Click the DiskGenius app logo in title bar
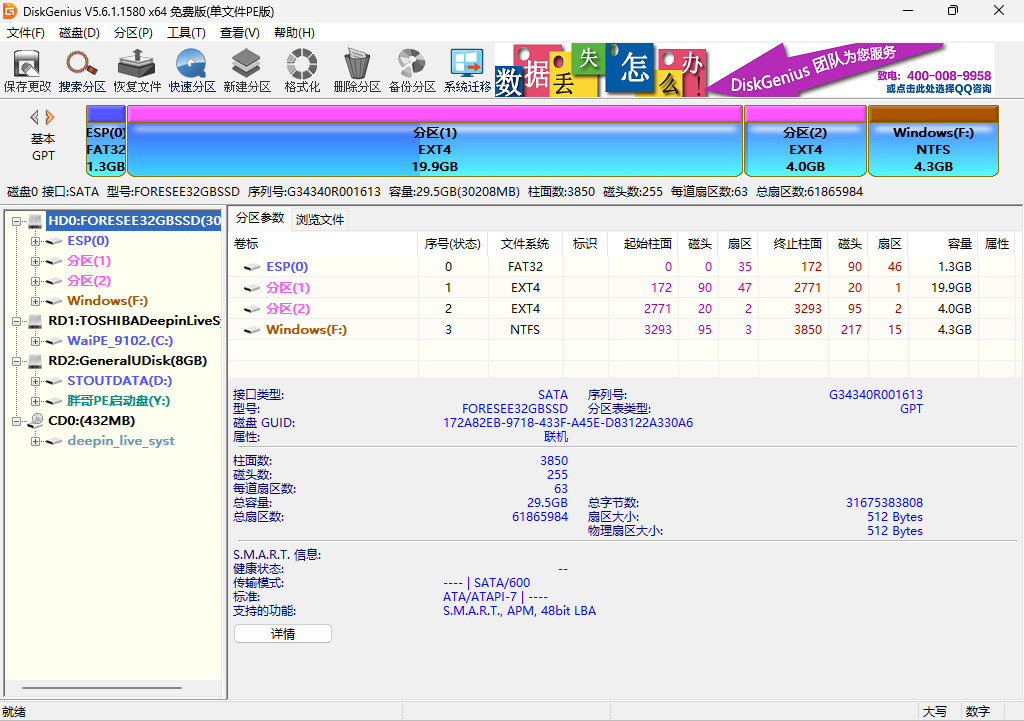This screenshot has width=1024, height=721. click(x=10, y=11)
